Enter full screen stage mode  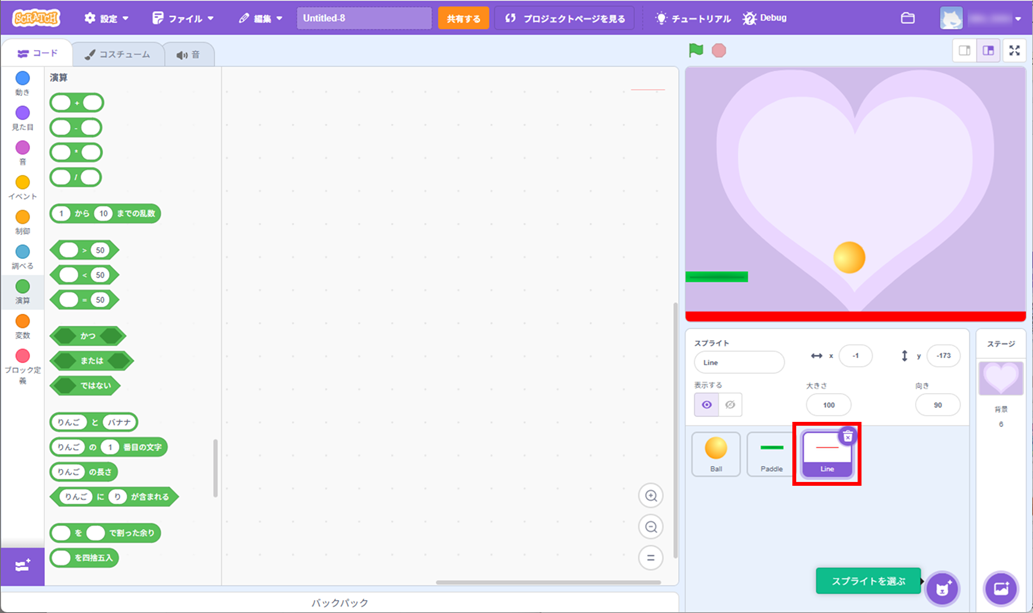pyautogui.click(x=1014, y=51)
